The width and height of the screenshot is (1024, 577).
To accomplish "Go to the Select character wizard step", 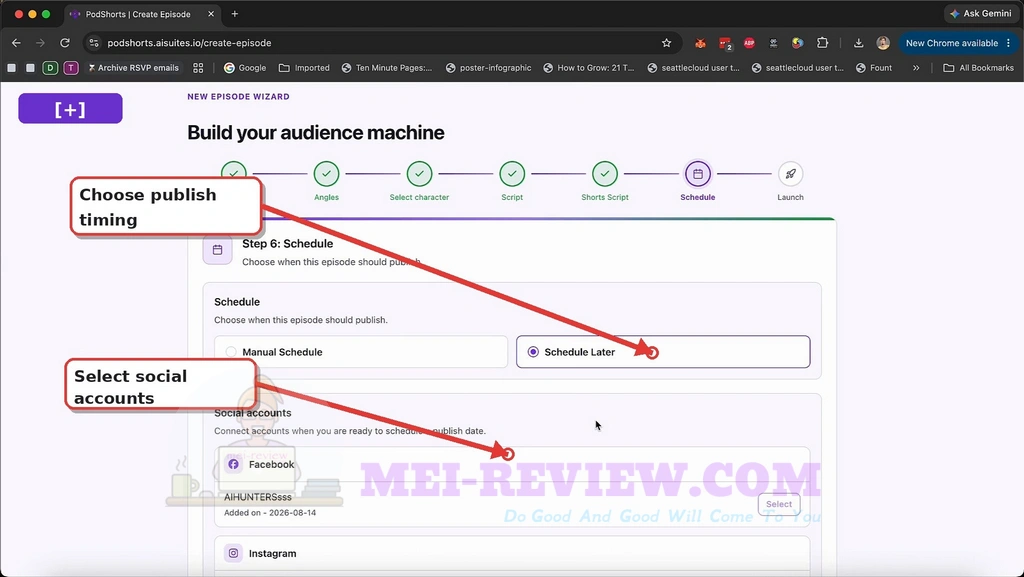I will click(x=419, y=181).
